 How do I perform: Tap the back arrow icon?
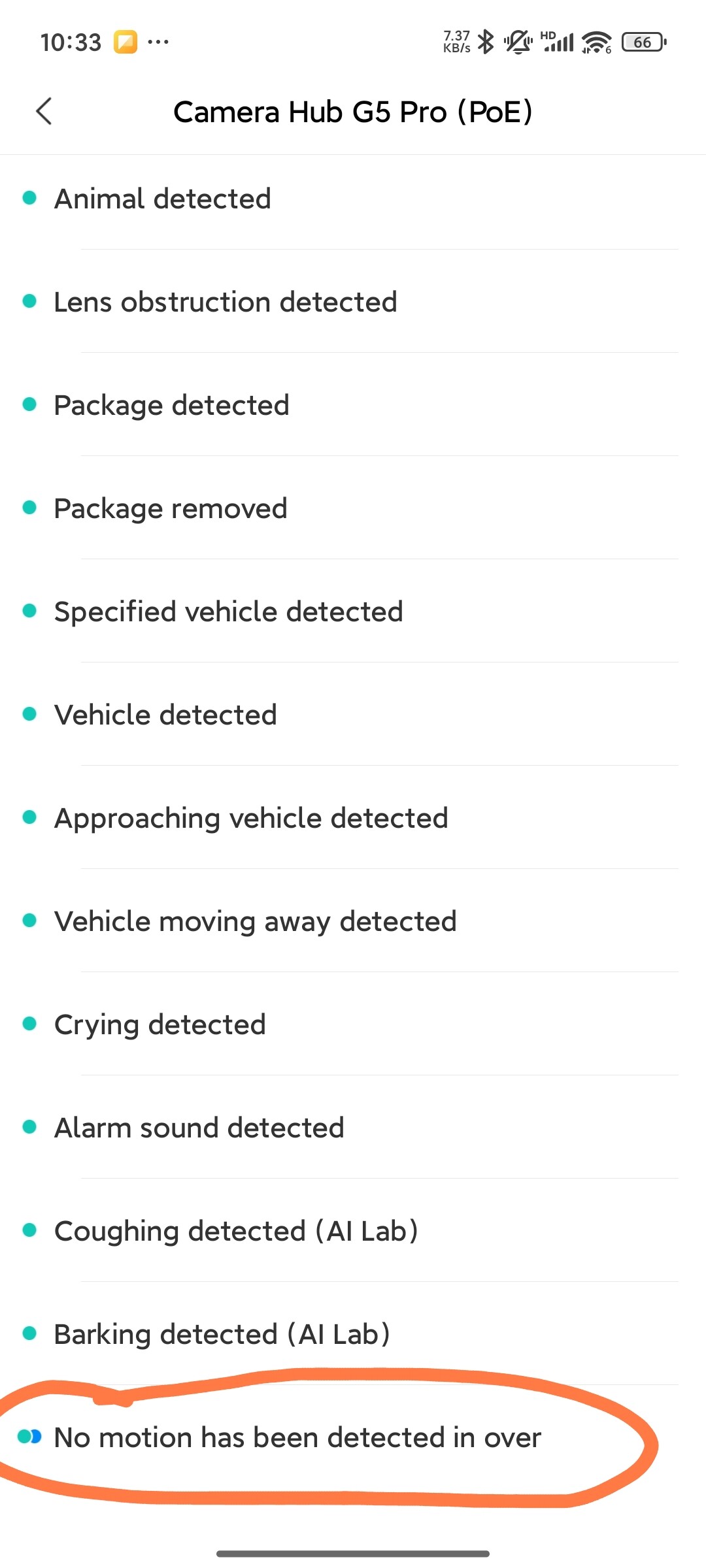pos(44,111)
